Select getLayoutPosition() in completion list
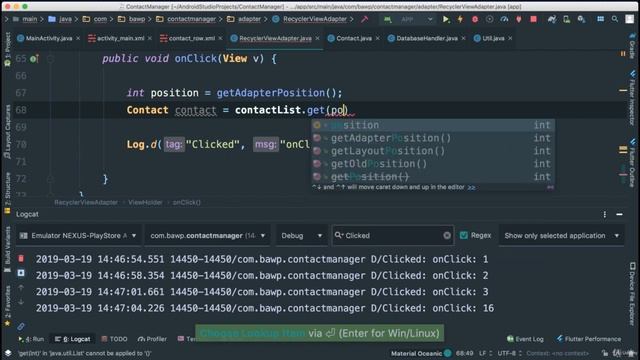The width and height of the screenshot is (640, 360). click(432, 151)
